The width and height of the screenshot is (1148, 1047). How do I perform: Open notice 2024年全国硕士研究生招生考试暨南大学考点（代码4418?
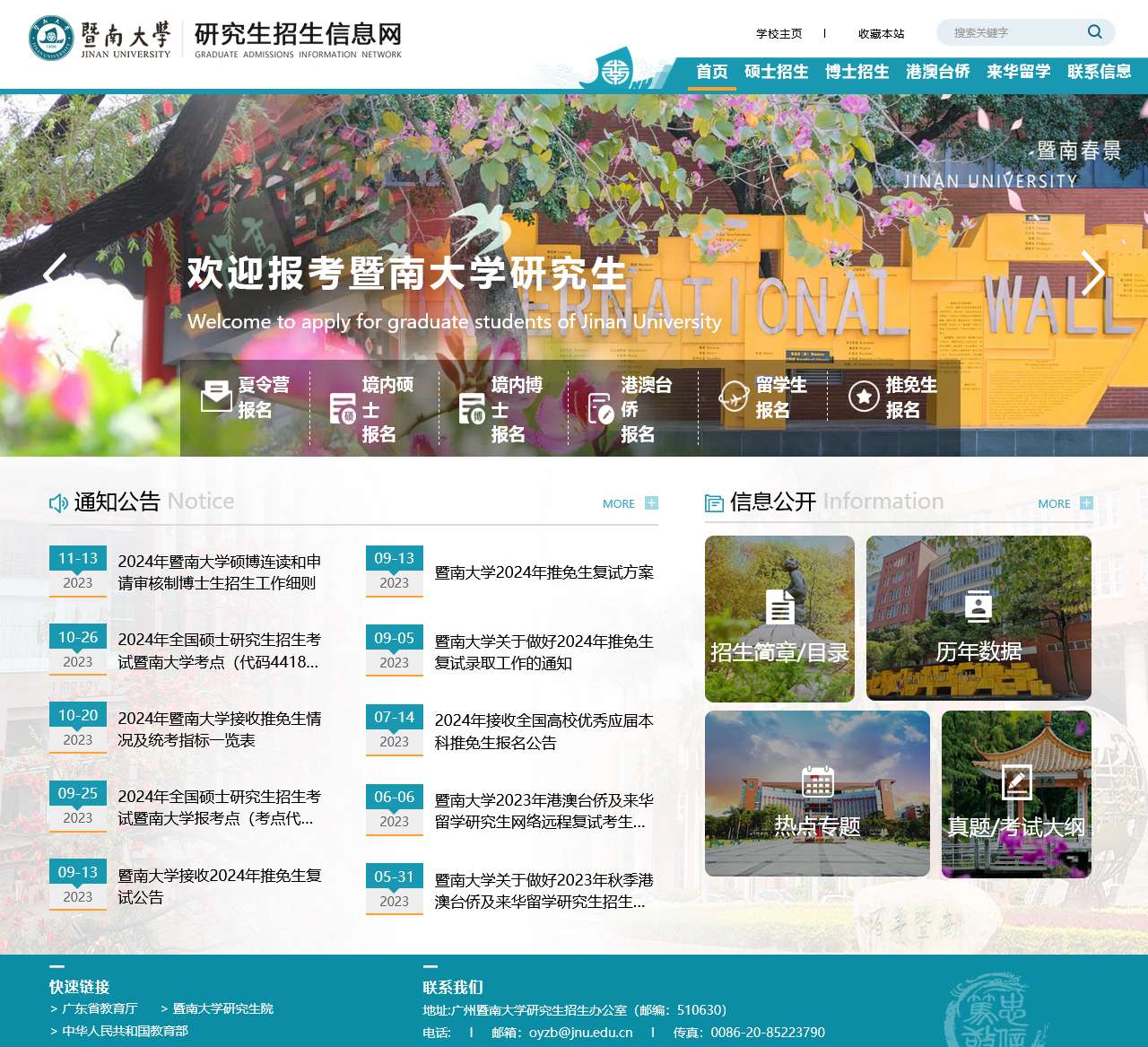click(x=220, y=650)
